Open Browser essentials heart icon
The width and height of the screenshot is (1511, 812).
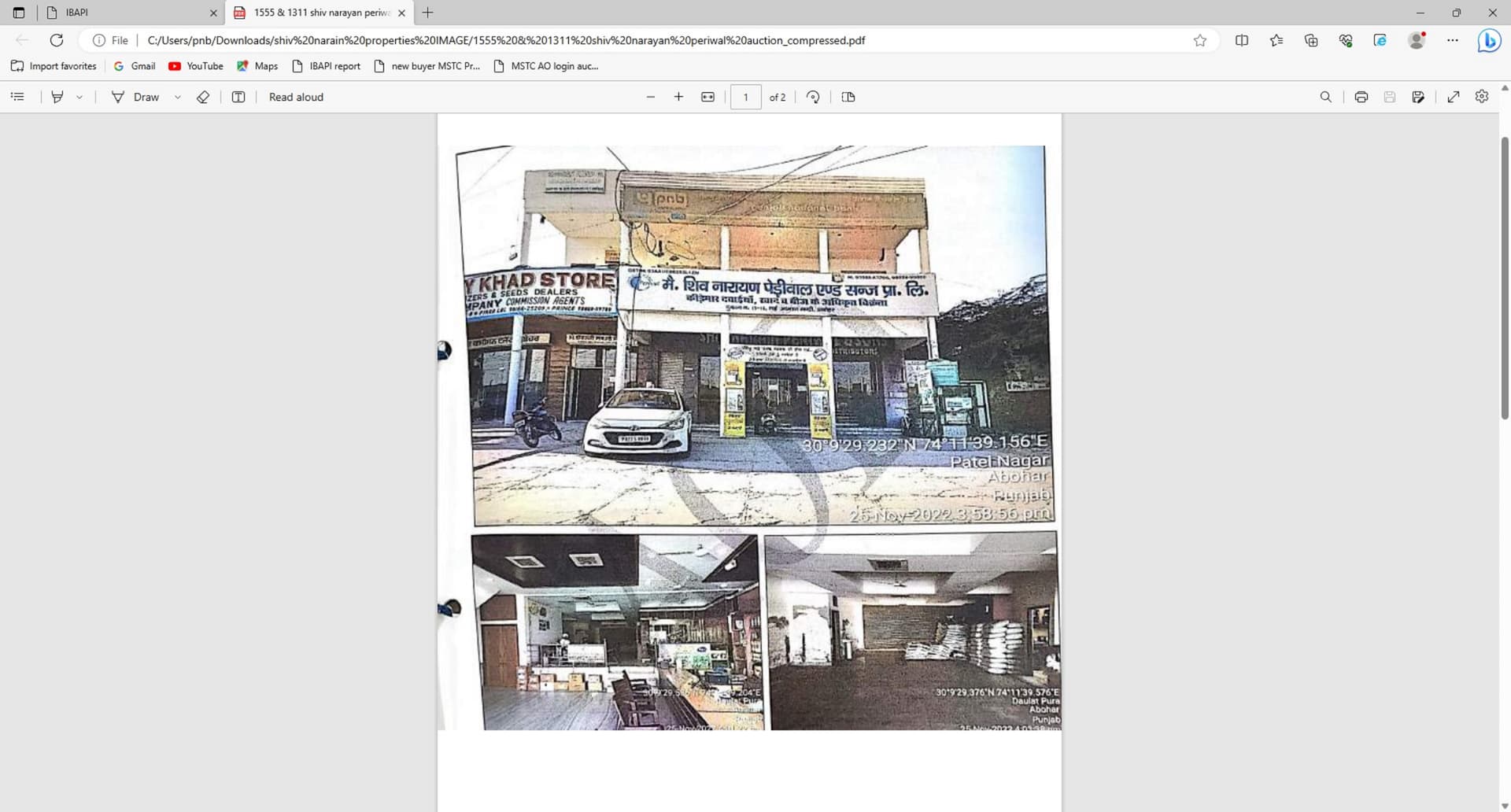[1346, 40]
